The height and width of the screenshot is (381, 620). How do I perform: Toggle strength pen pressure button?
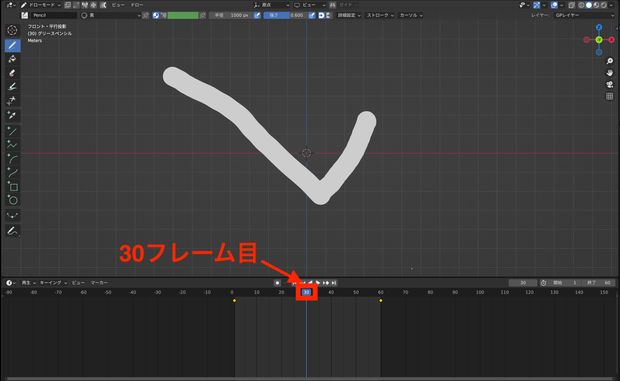(312, 15)
